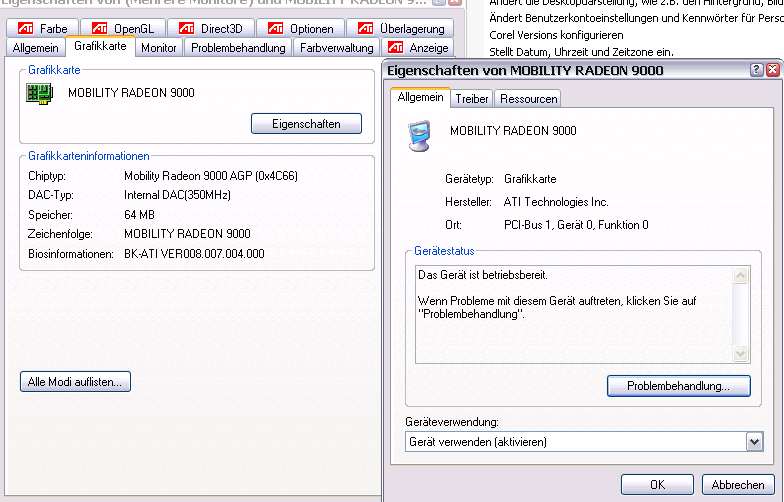Image resolution: width=784 pixels, height=502 pixels.
Task: Click the 'Internal DAC(350MHz)' value
Action: tap(177, 195)
